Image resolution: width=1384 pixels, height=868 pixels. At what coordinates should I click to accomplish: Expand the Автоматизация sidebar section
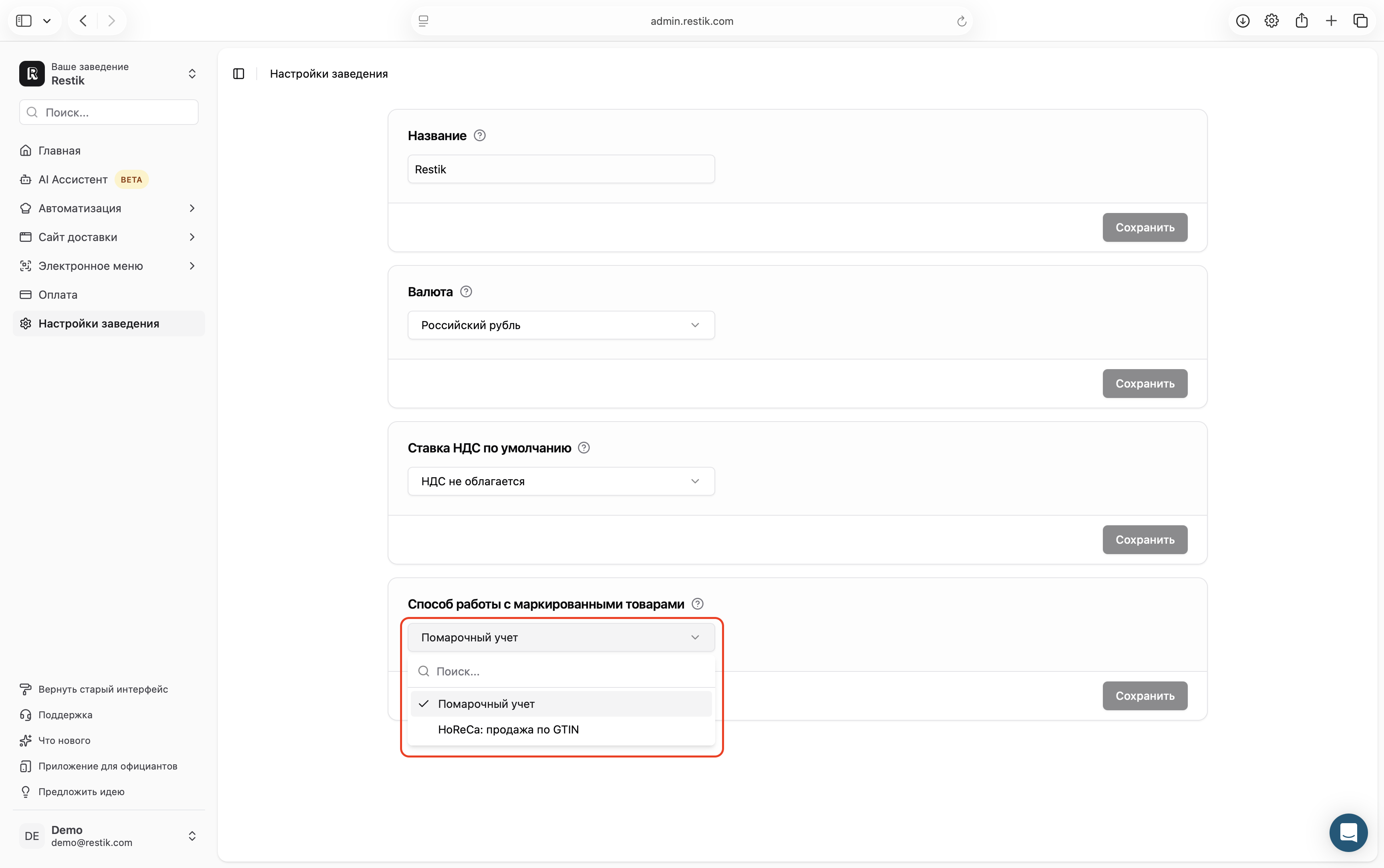[109, 208]
